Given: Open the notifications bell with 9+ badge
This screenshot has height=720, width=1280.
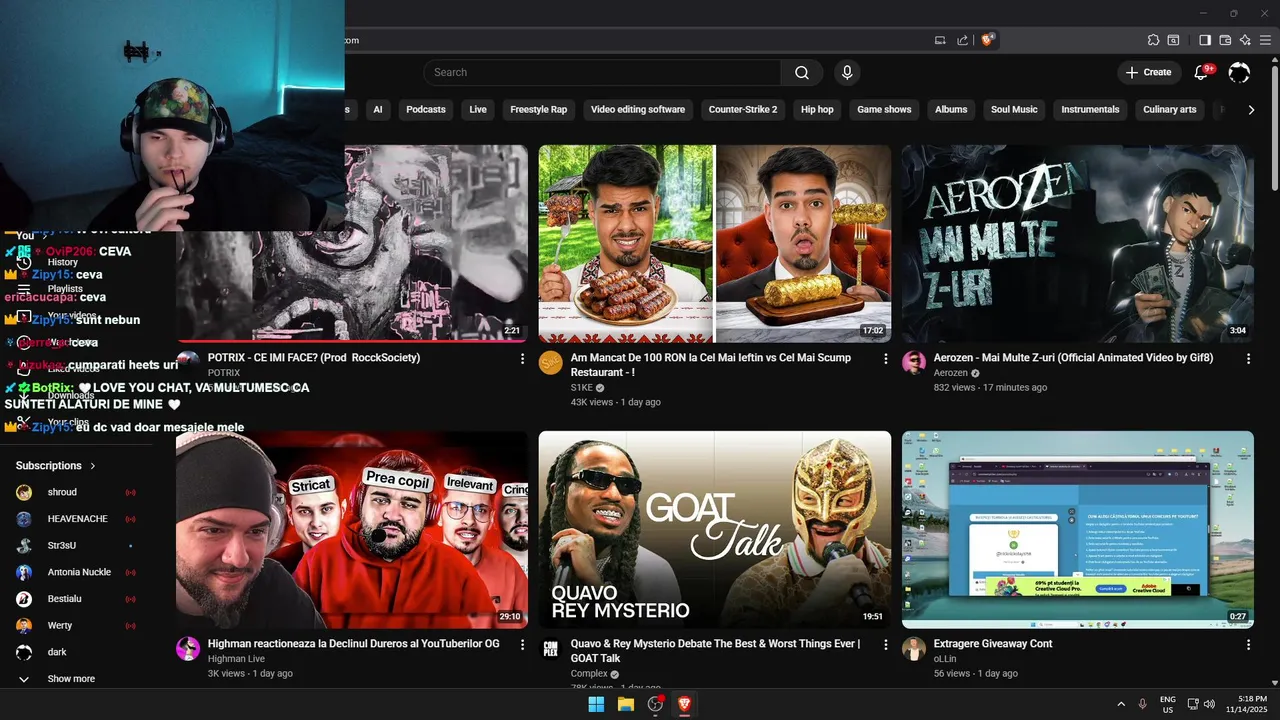Looking at the screenshot, I should [1203, 72].
